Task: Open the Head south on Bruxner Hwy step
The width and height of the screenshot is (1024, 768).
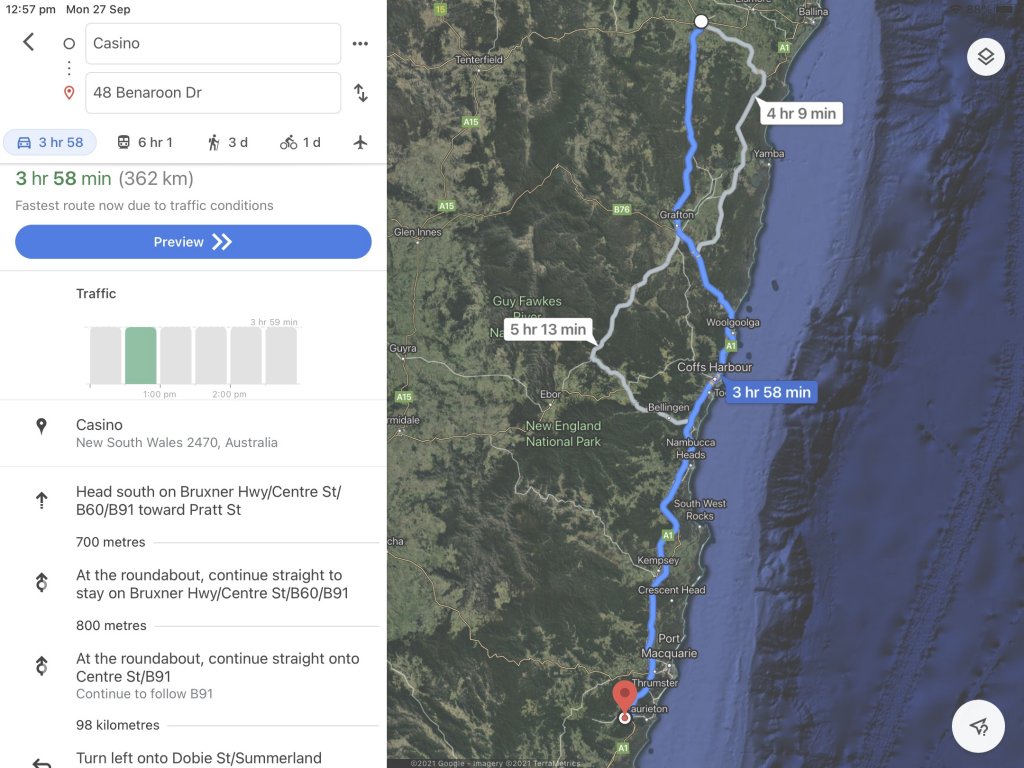Action: 208,501
